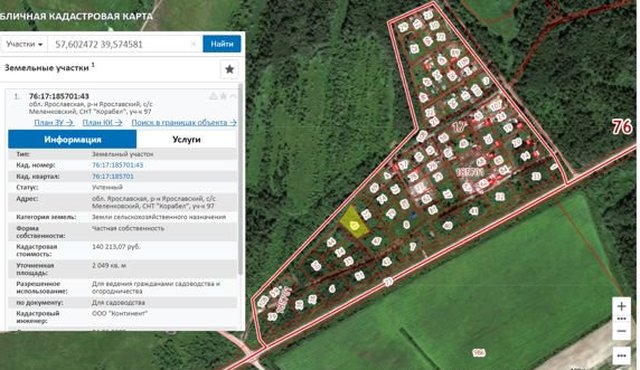
Task: Add result to favorites with star button
Action: click(229, 69)
